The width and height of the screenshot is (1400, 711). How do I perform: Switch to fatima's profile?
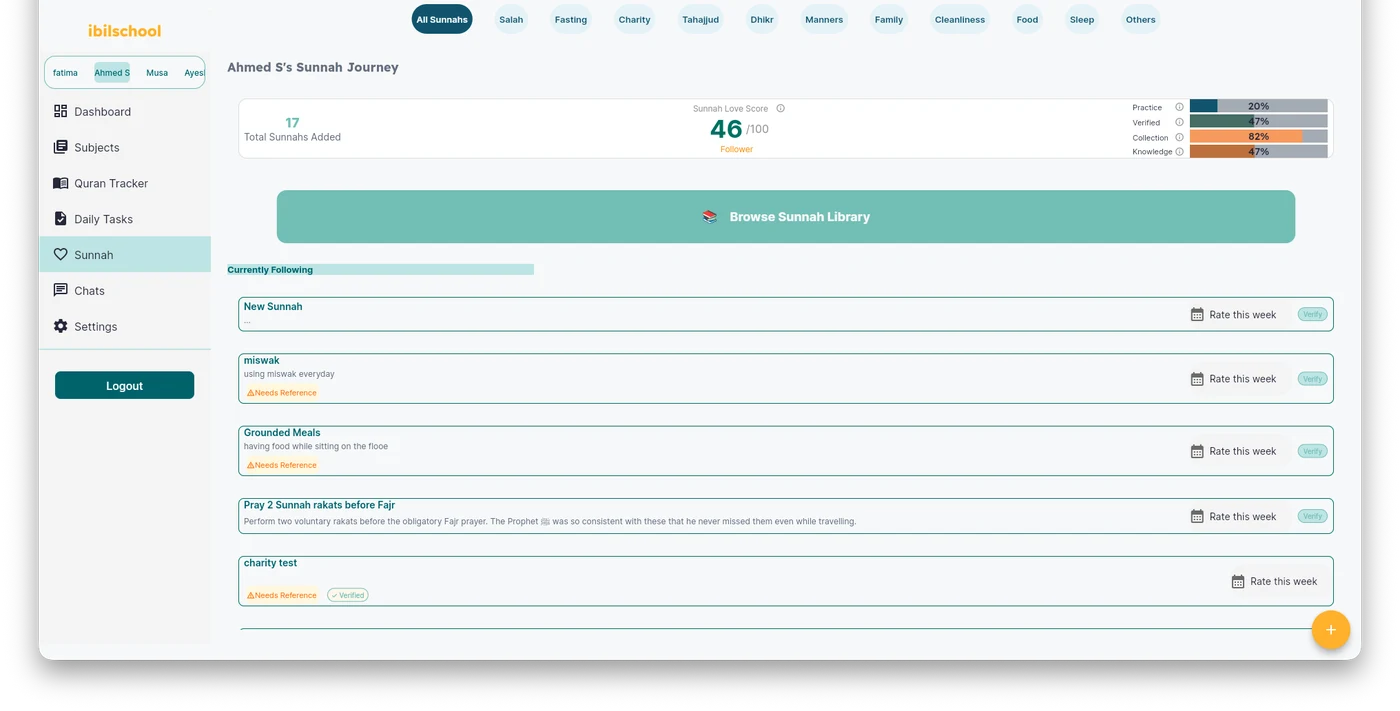pyautogui.click(x=65, y=72)
